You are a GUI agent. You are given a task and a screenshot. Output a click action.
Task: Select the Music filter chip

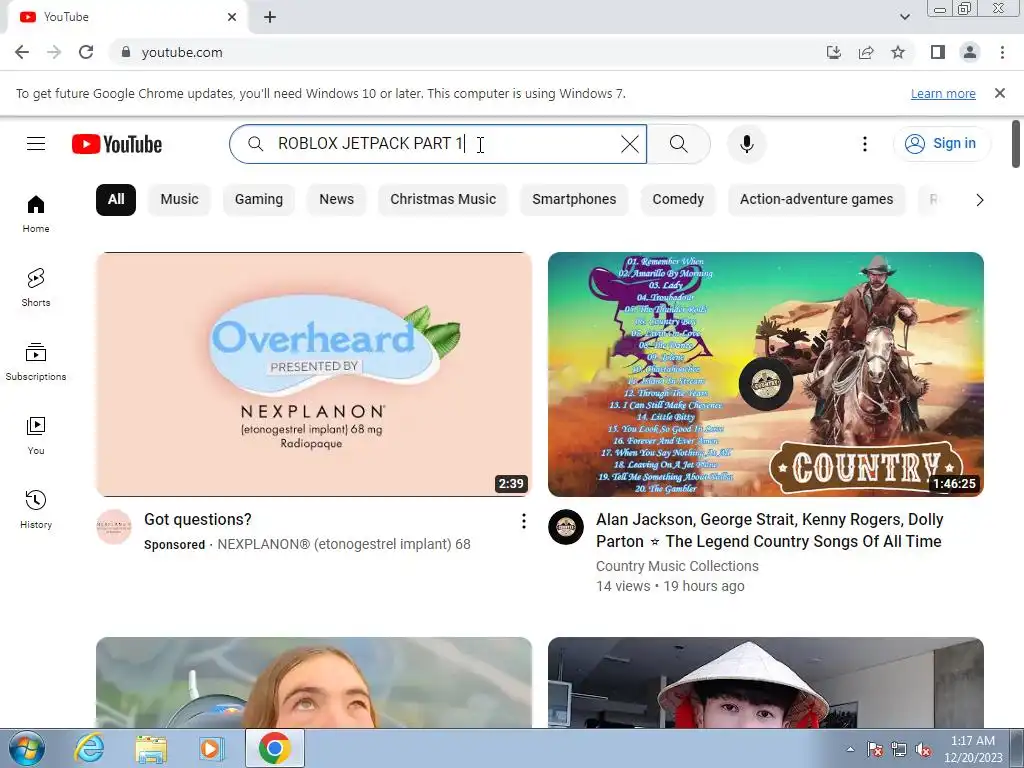coord(180,200)
